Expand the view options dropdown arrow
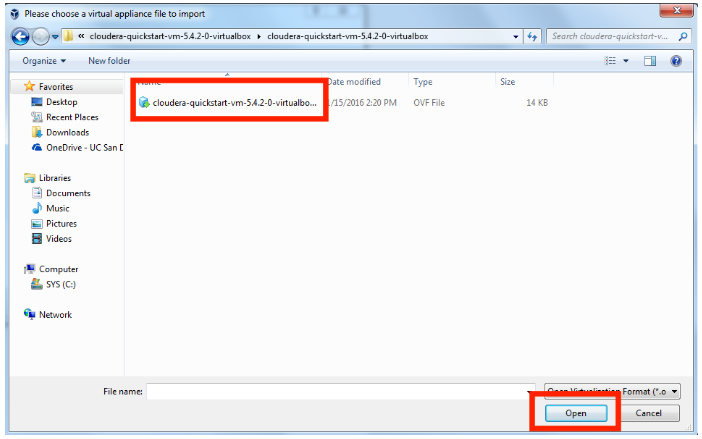Screen dimensions: 702x439 (626, 61)
